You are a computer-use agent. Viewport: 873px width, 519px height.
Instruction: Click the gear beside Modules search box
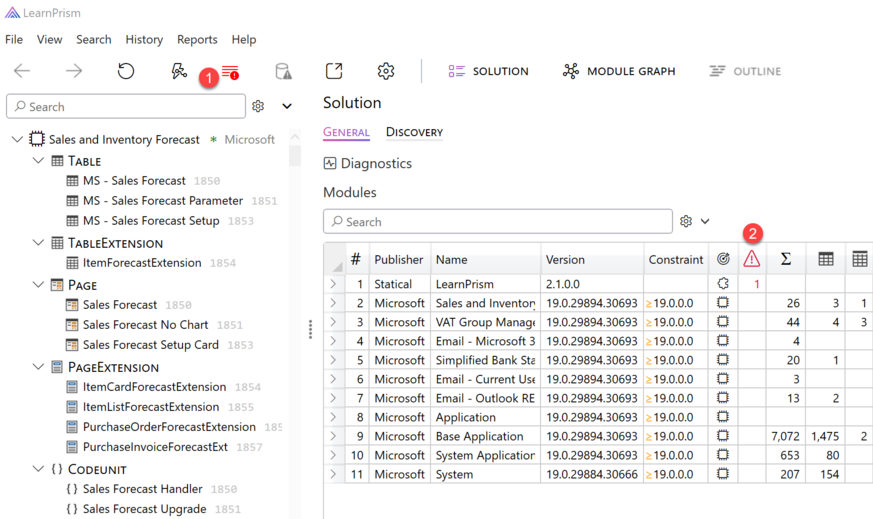point(686,221)
